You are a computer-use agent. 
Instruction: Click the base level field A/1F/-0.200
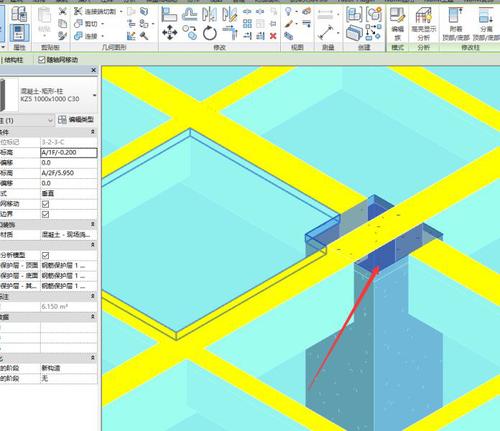69,153
